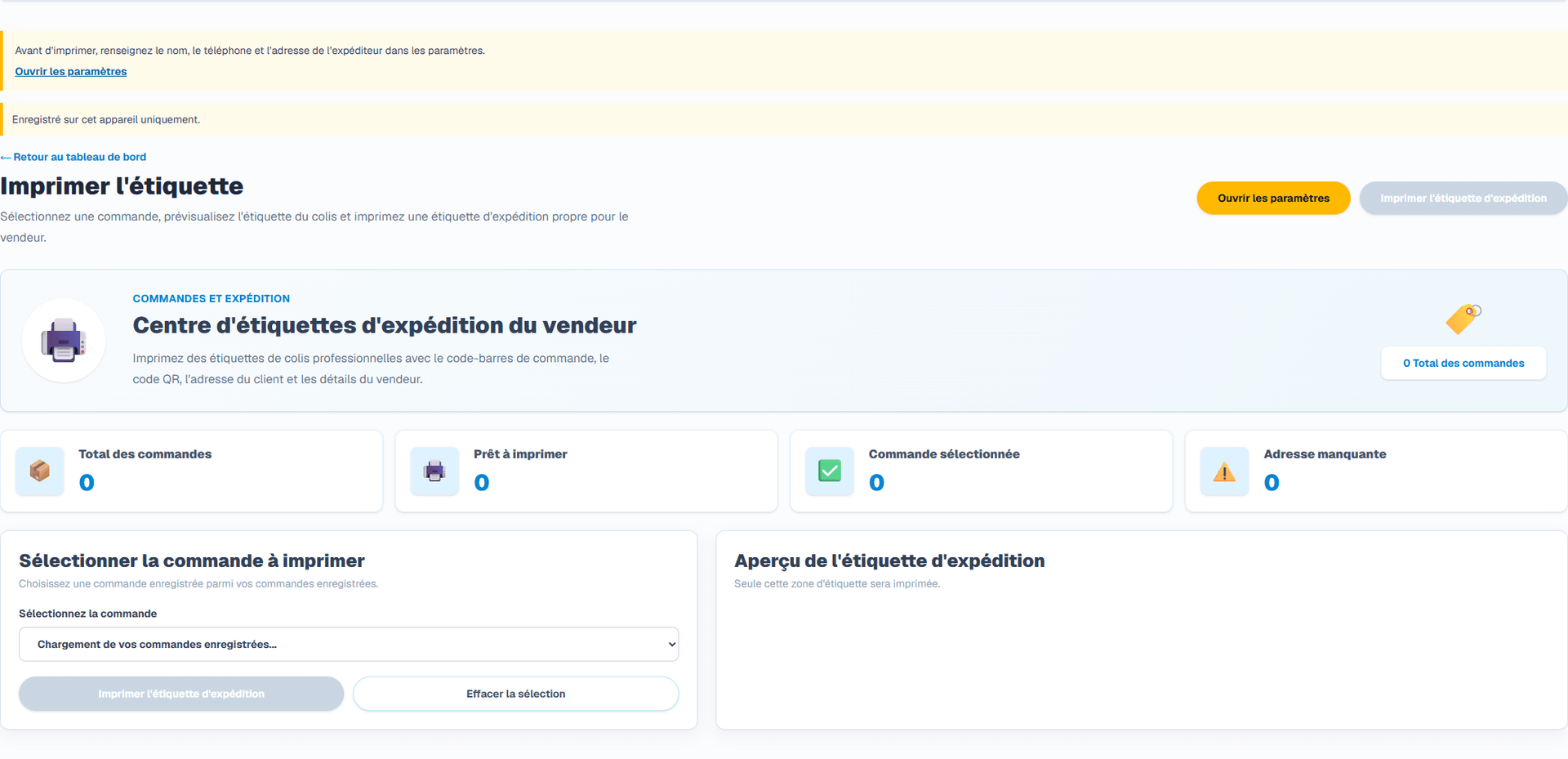Click Imprimer l'étiquette d'expédition below the dropdown
Viewport: 1568px width, 759px height.
[x=181, y=694]
